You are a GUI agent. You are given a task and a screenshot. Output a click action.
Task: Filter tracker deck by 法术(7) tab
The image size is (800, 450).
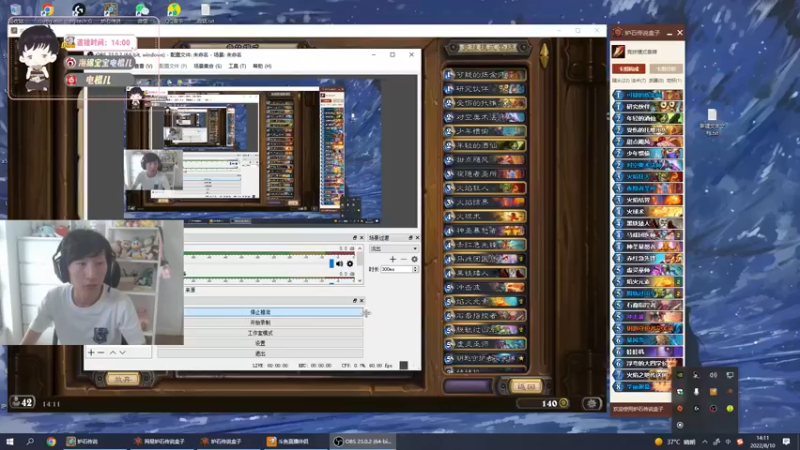638,81
